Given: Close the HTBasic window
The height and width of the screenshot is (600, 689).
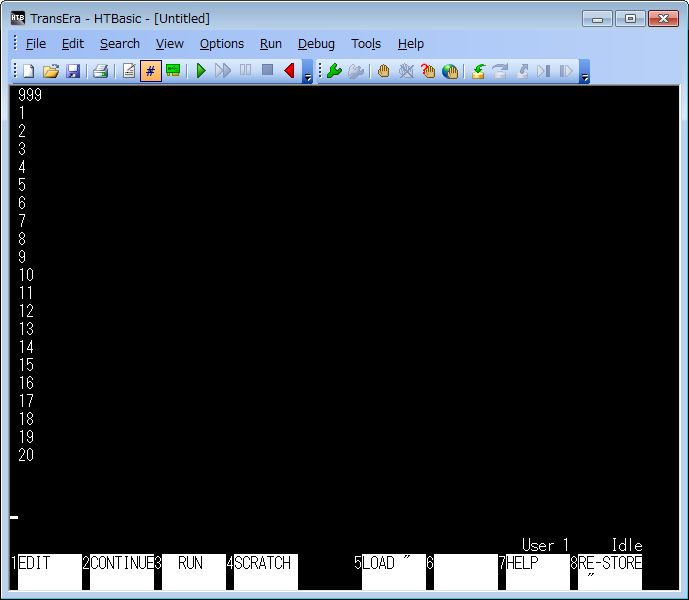Looking at the screenshot, I should pyautogui.click(x=663, y=18).
